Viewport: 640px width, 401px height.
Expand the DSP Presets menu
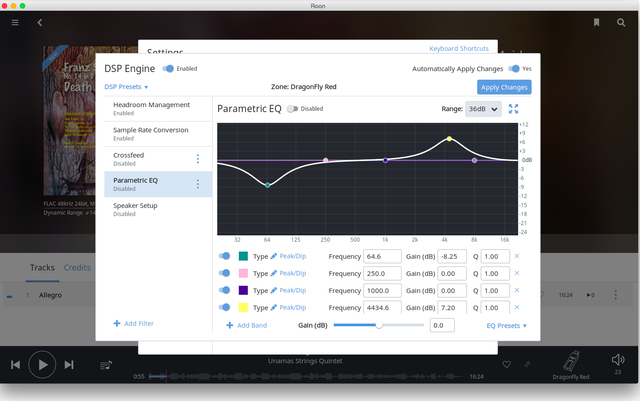(129, 87)
